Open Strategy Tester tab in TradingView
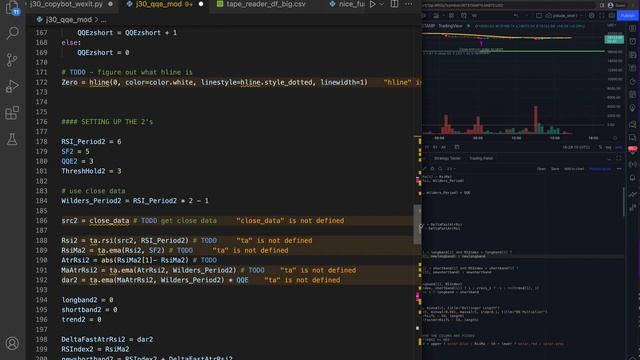The image size is (640, 360). click(x=447, y=158)
